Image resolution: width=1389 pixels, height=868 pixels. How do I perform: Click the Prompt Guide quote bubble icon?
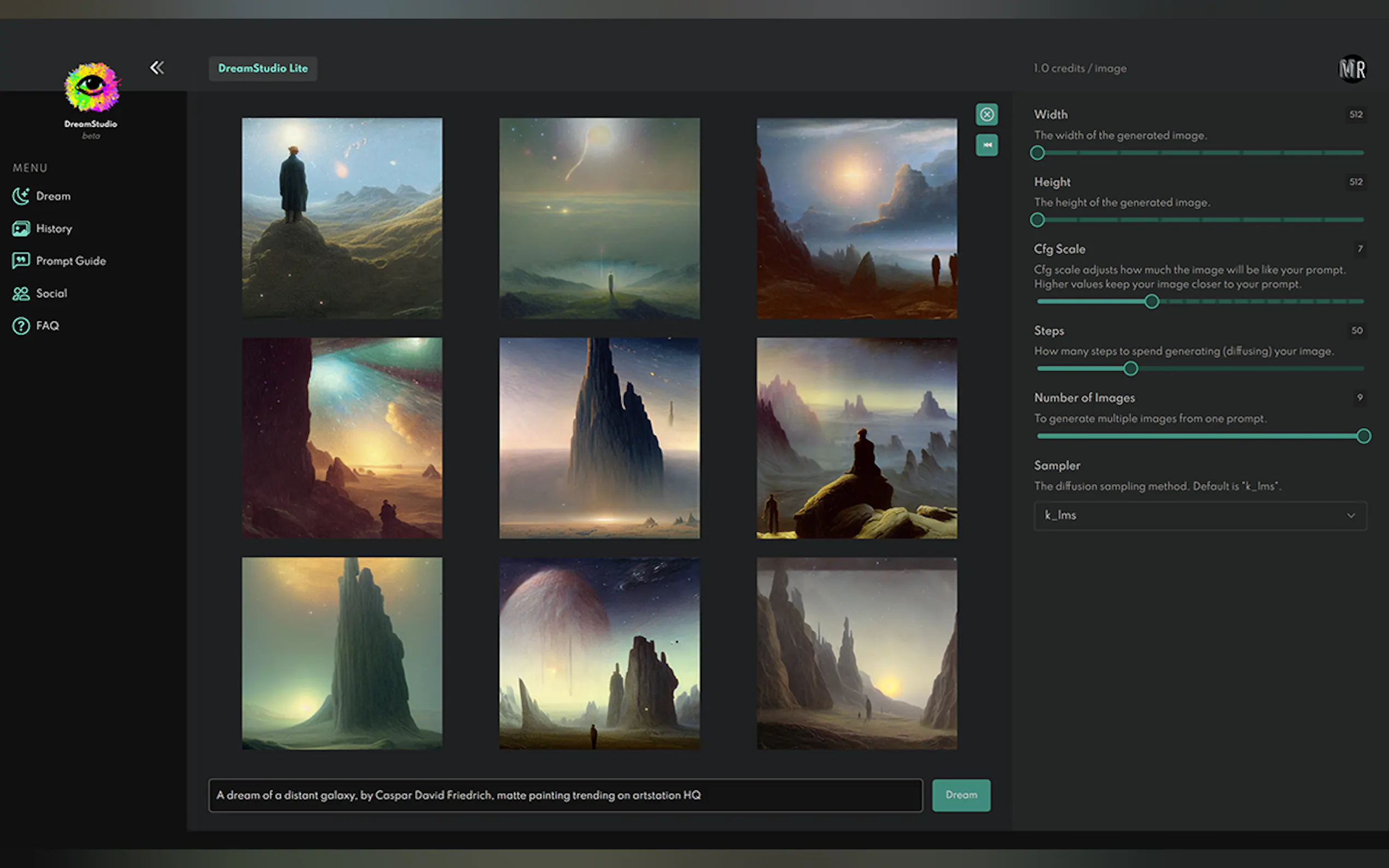(21, 261)
